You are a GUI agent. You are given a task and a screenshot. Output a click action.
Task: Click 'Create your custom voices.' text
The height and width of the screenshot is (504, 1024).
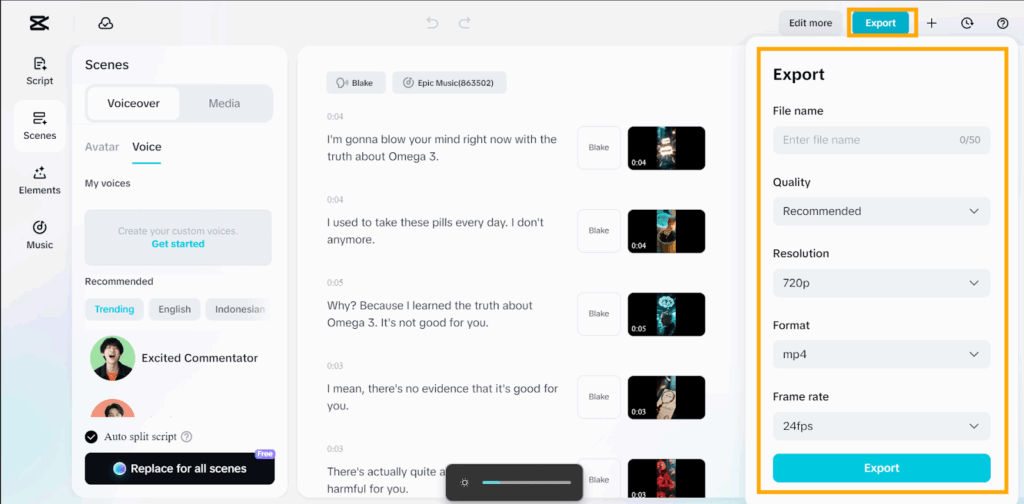pyautogui.click(x=178, y=231)
